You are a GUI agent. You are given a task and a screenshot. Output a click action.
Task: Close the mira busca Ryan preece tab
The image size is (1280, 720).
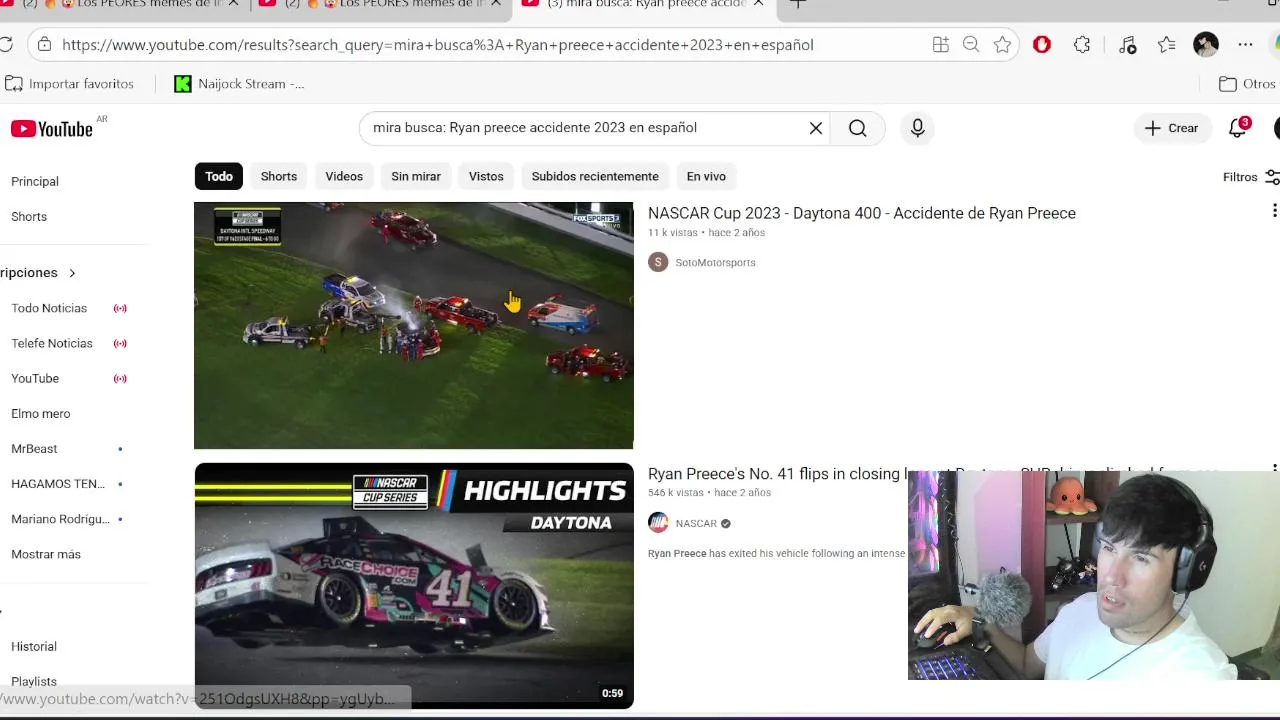[758, 4]
